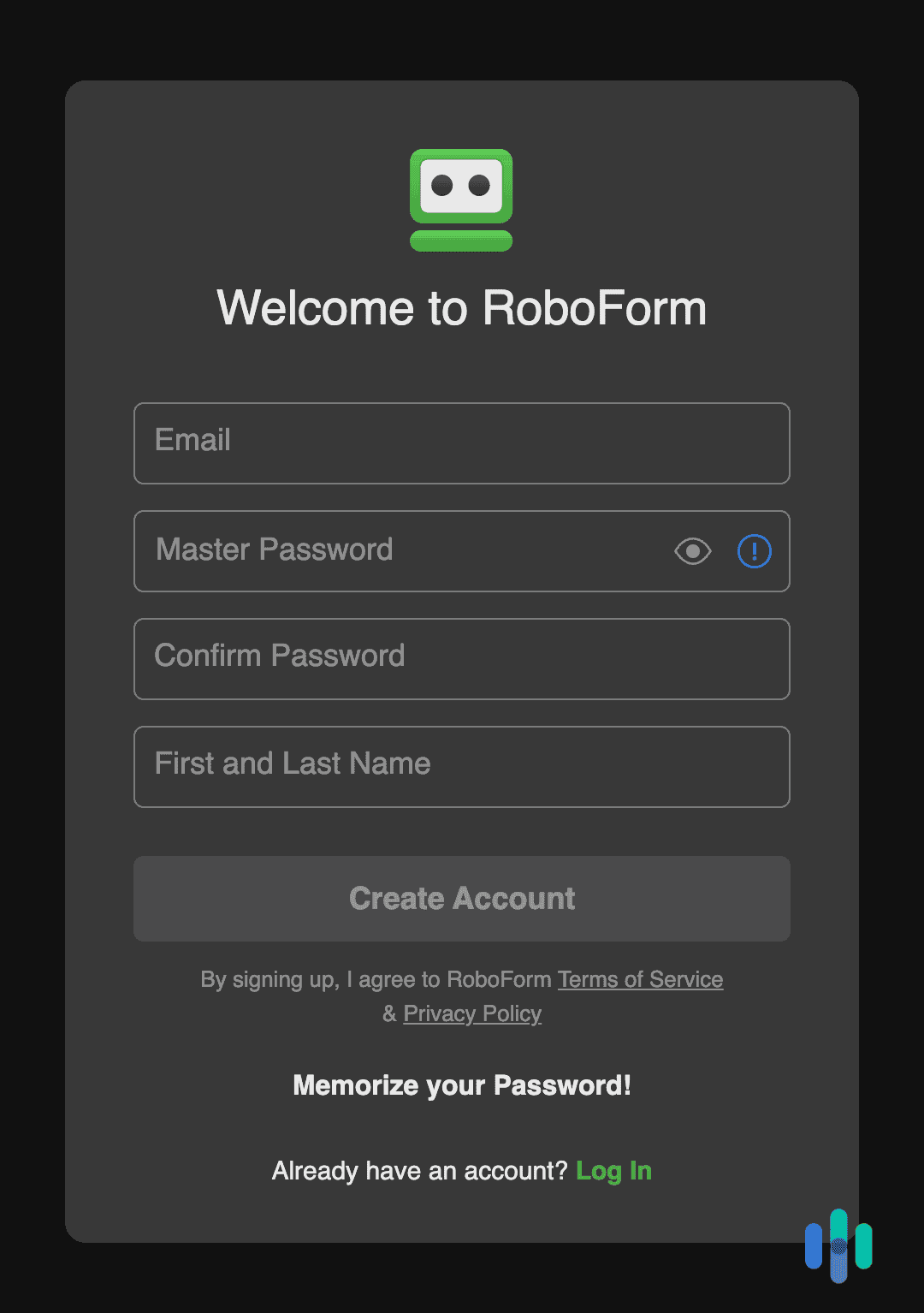This screenshot has width=924, height=1313.
Task: Click the colored bar-chart logo in corner
Action: tap(838, 1245)
